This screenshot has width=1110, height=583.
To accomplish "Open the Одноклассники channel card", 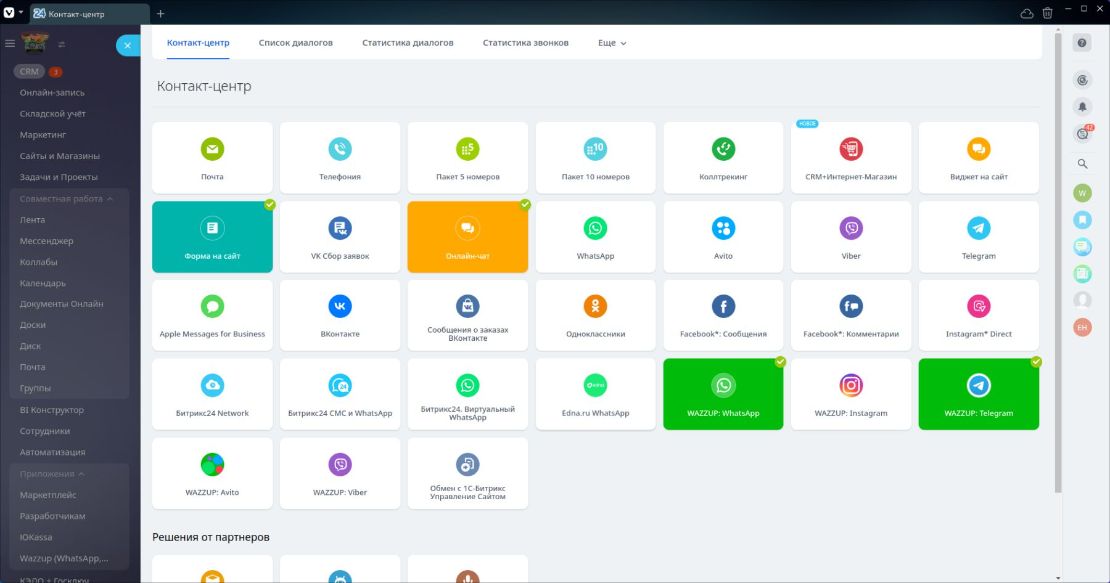I will 595,316.
